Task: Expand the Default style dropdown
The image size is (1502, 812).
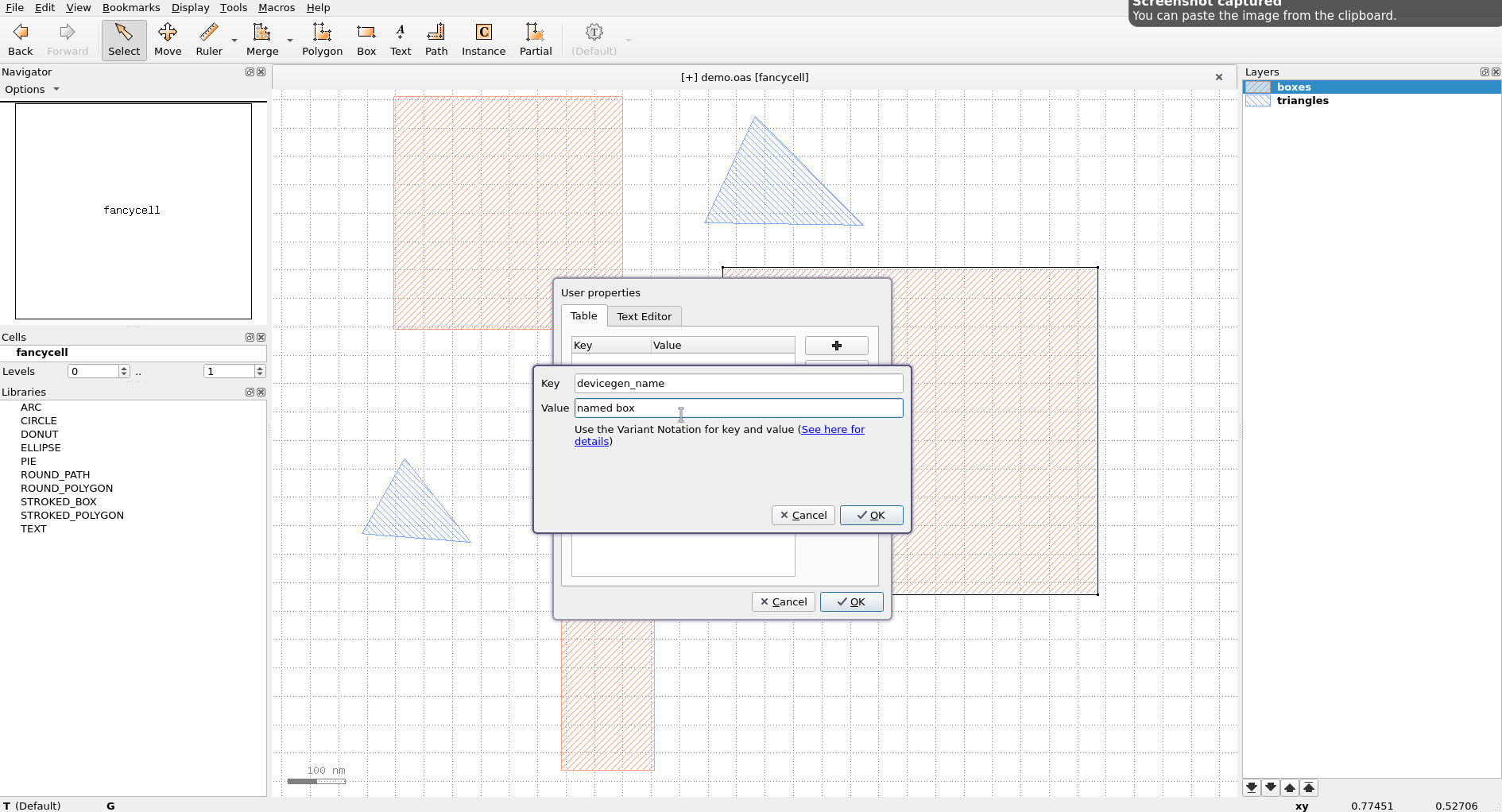Action: 628,41
